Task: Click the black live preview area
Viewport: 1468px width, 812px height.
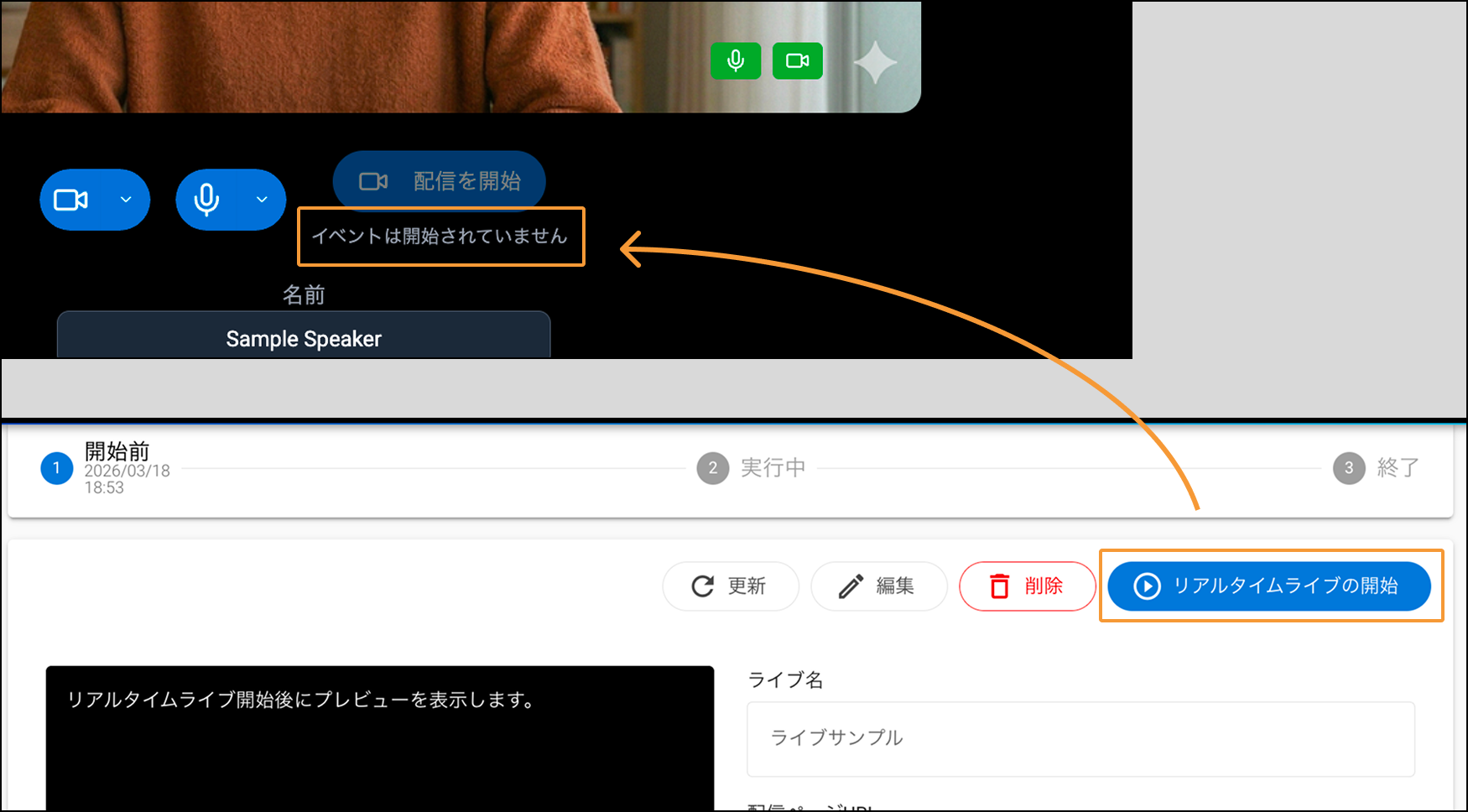Action: point(379,747)
